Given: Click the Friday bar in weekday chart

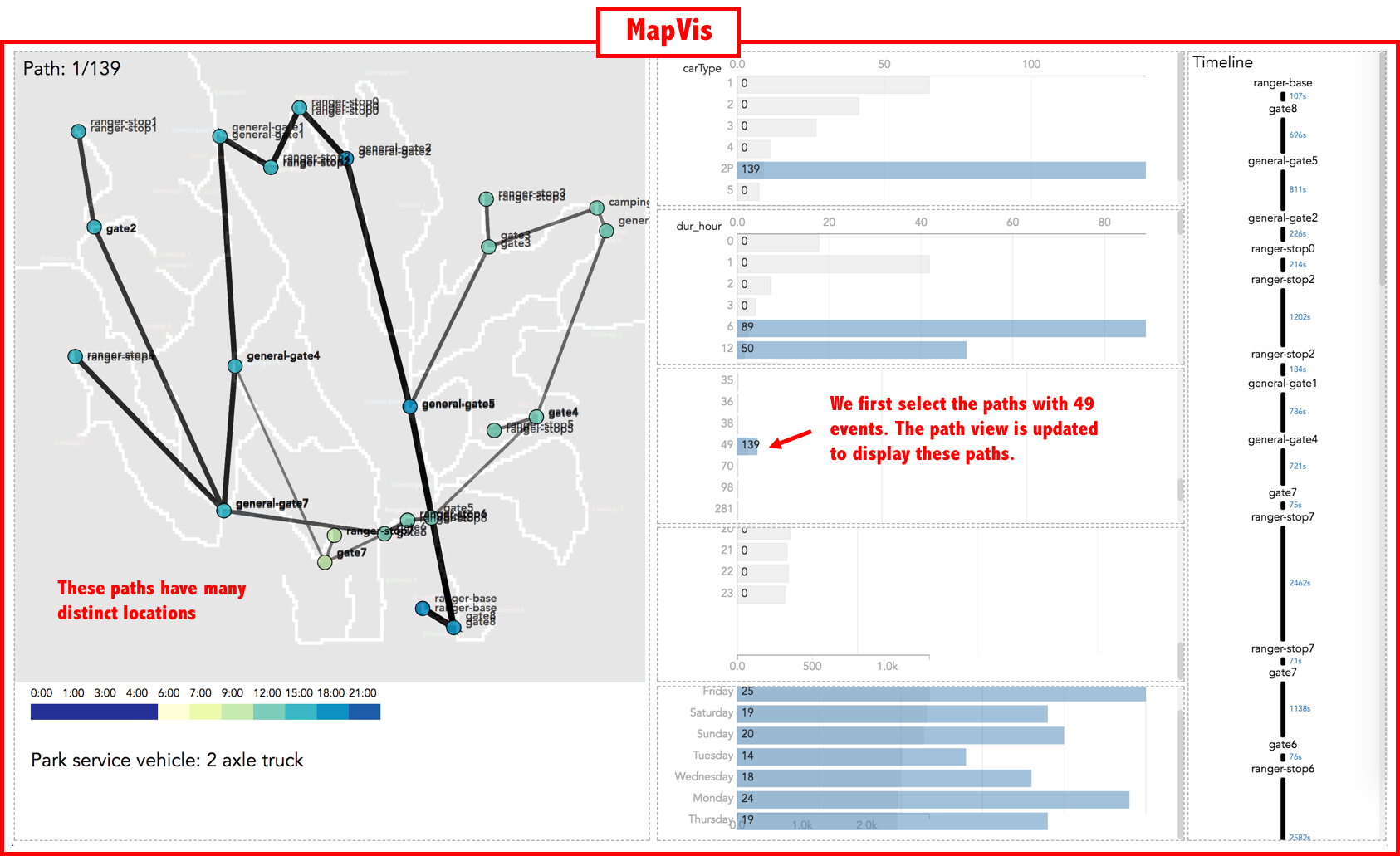Looking at the screenshot, I should point(941,692).
